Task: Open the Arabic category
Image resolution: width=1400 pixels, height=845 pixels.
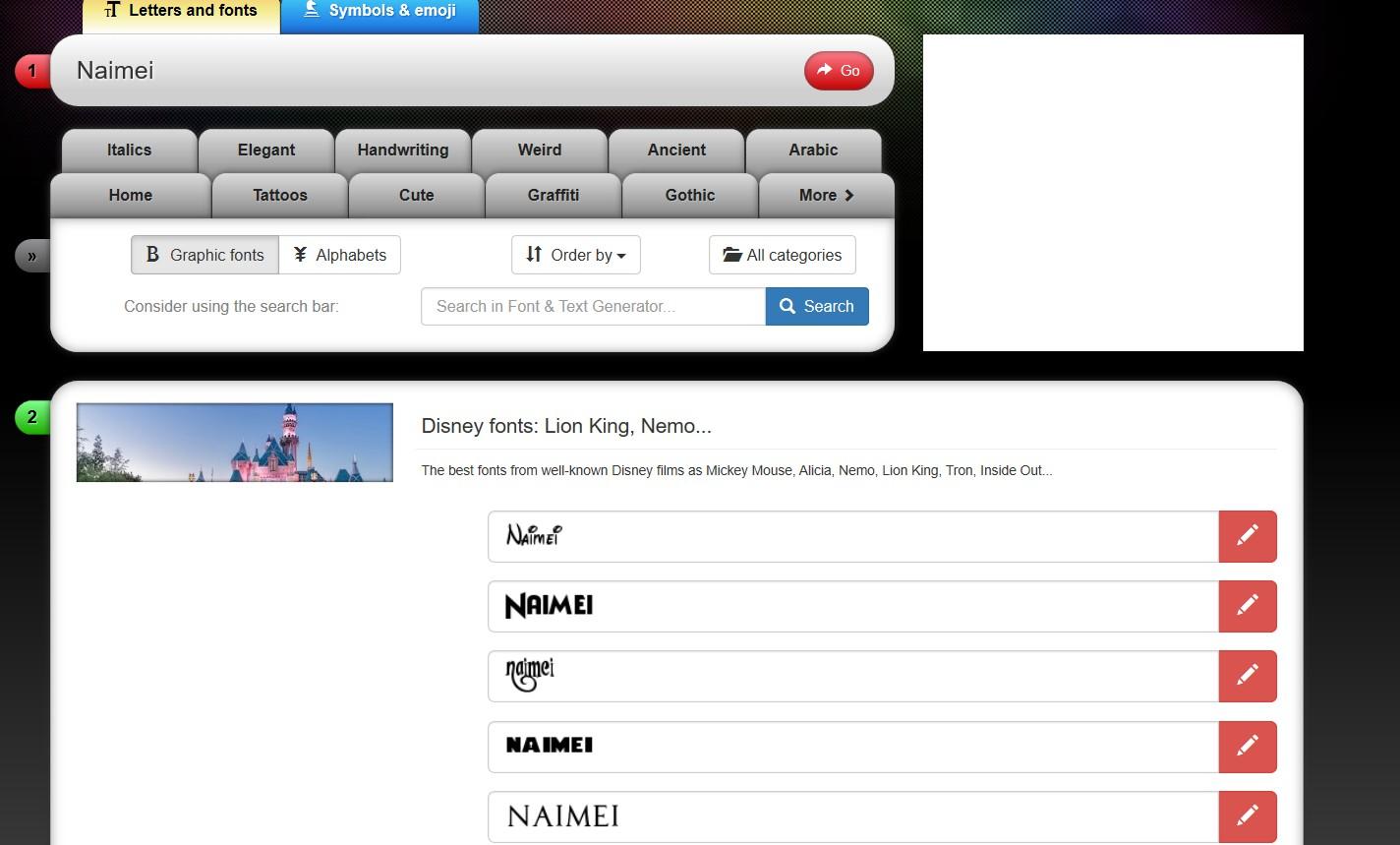Action: click(814, 151)
